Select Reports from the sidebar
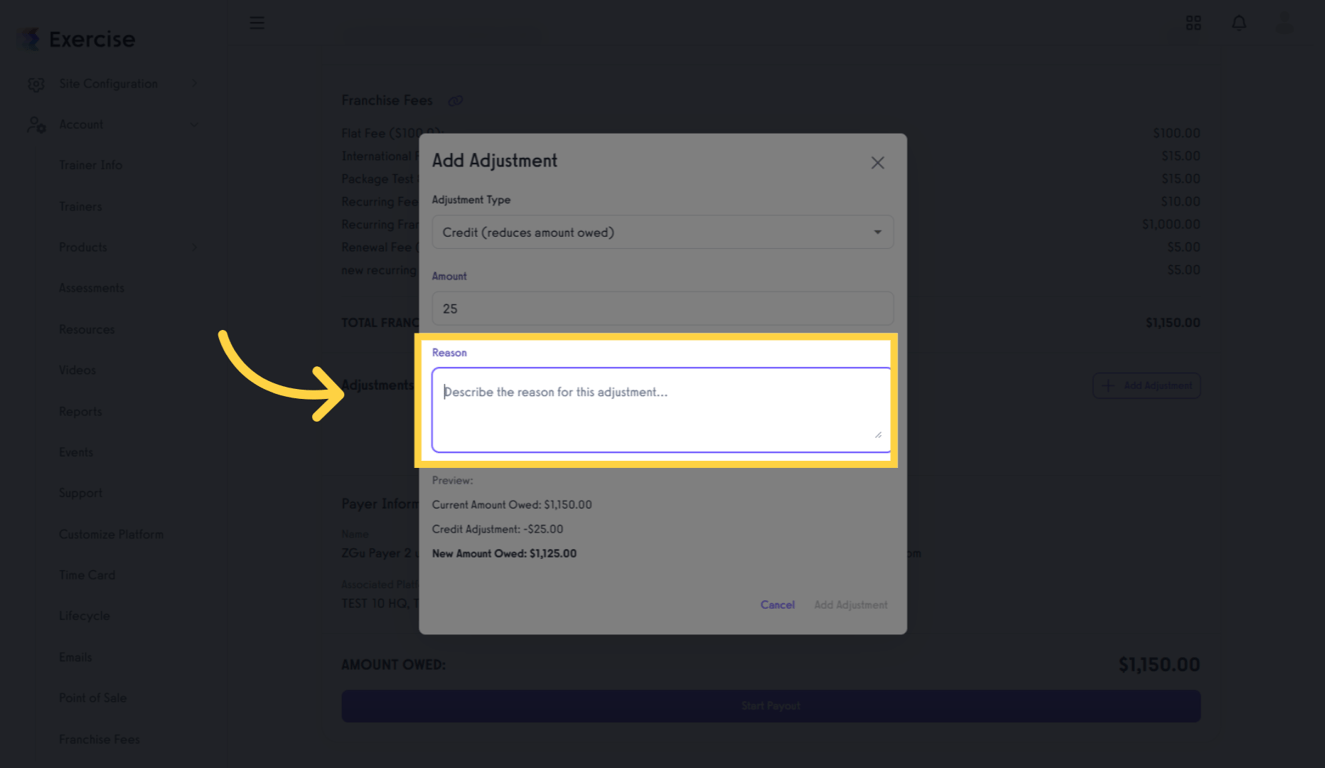The width and height of the screenshot is (1325, 768). click(x=80, y=411)
